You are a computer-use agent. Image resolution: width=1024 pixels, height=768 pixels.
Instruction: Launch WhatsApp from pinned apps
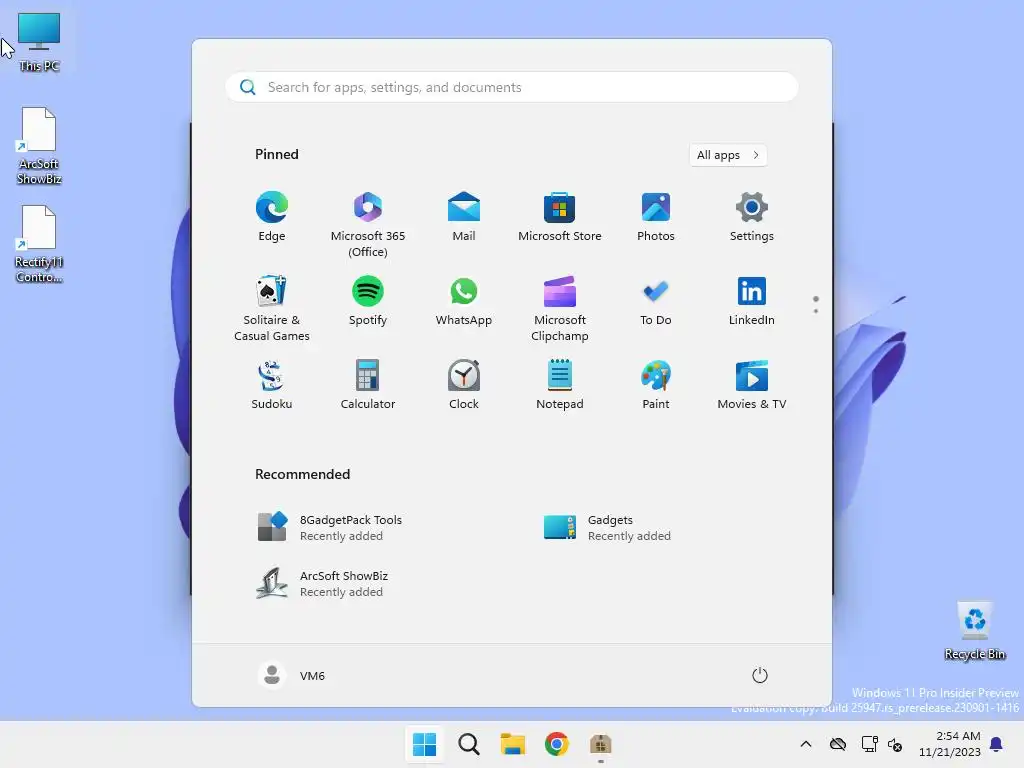pos(464,301)
